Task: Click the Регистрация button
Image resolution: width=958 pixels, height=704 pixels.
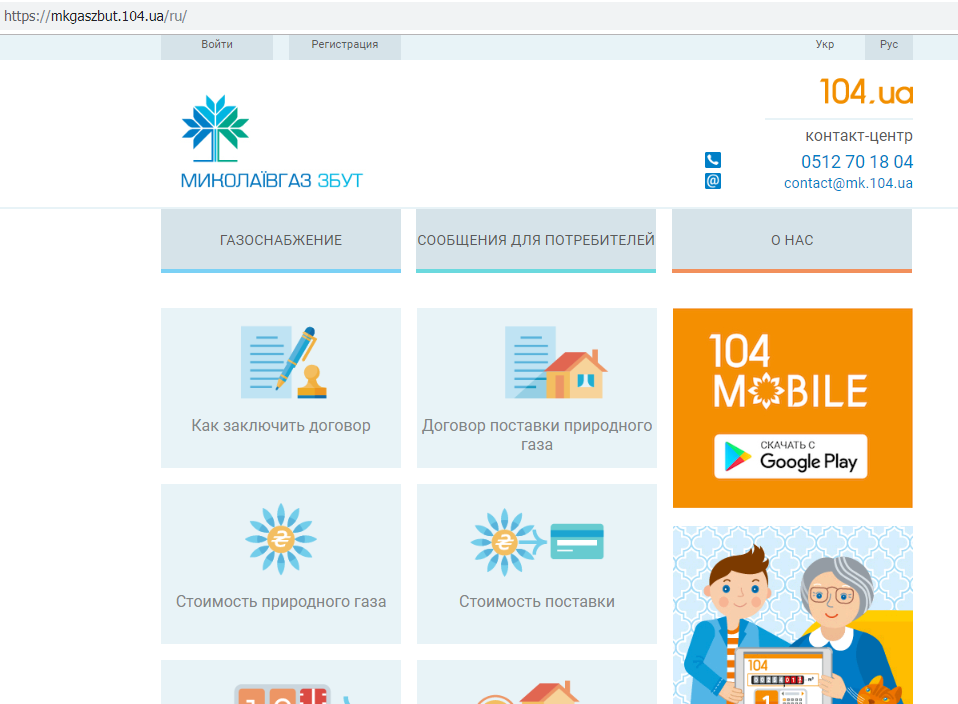Action: pos(344,45)
